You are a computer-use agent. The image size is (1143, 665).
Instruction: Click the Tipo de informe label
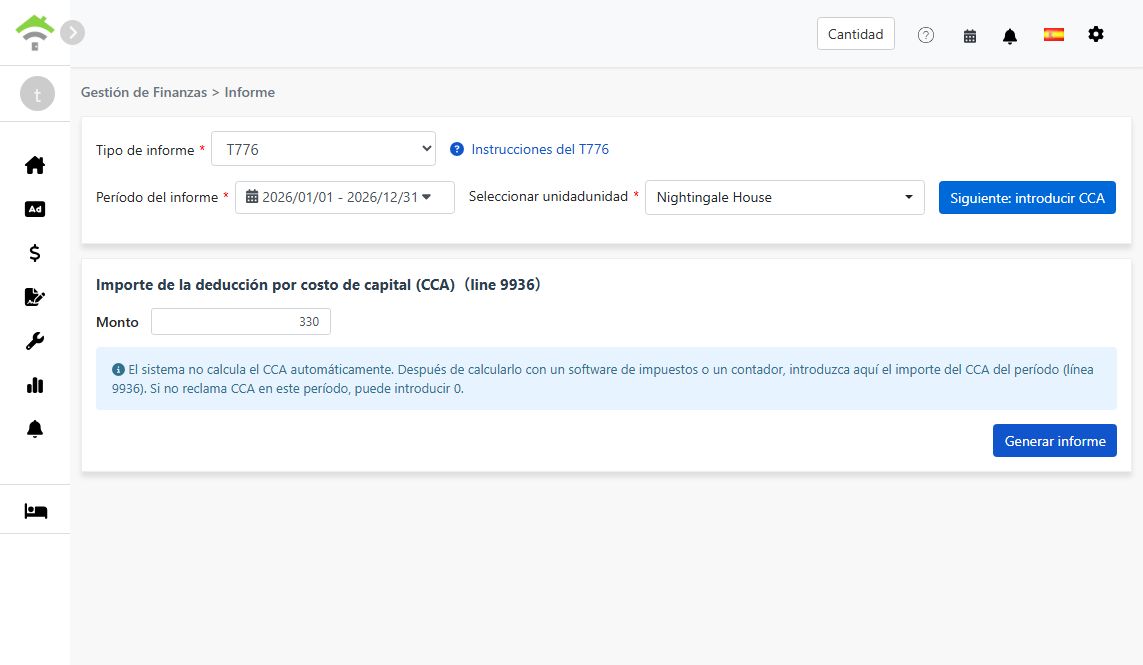[145, 150]
